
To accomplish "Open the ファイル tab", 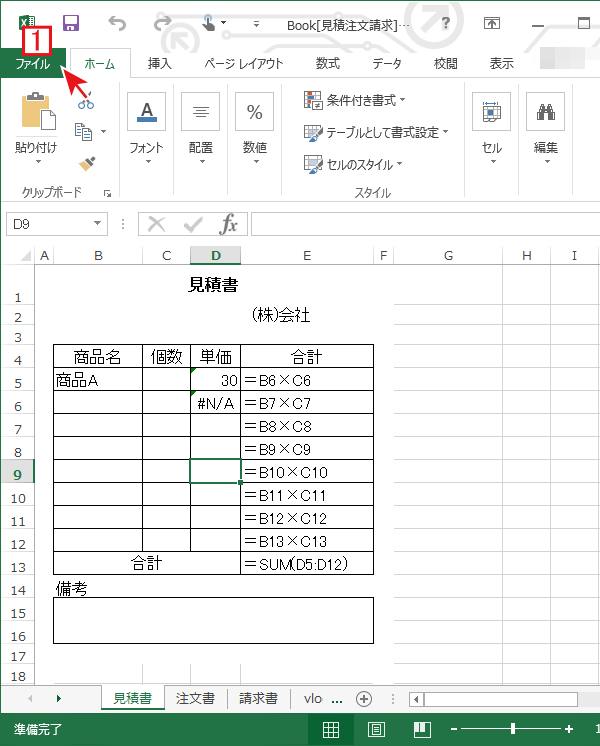I will tap(32, 64).
